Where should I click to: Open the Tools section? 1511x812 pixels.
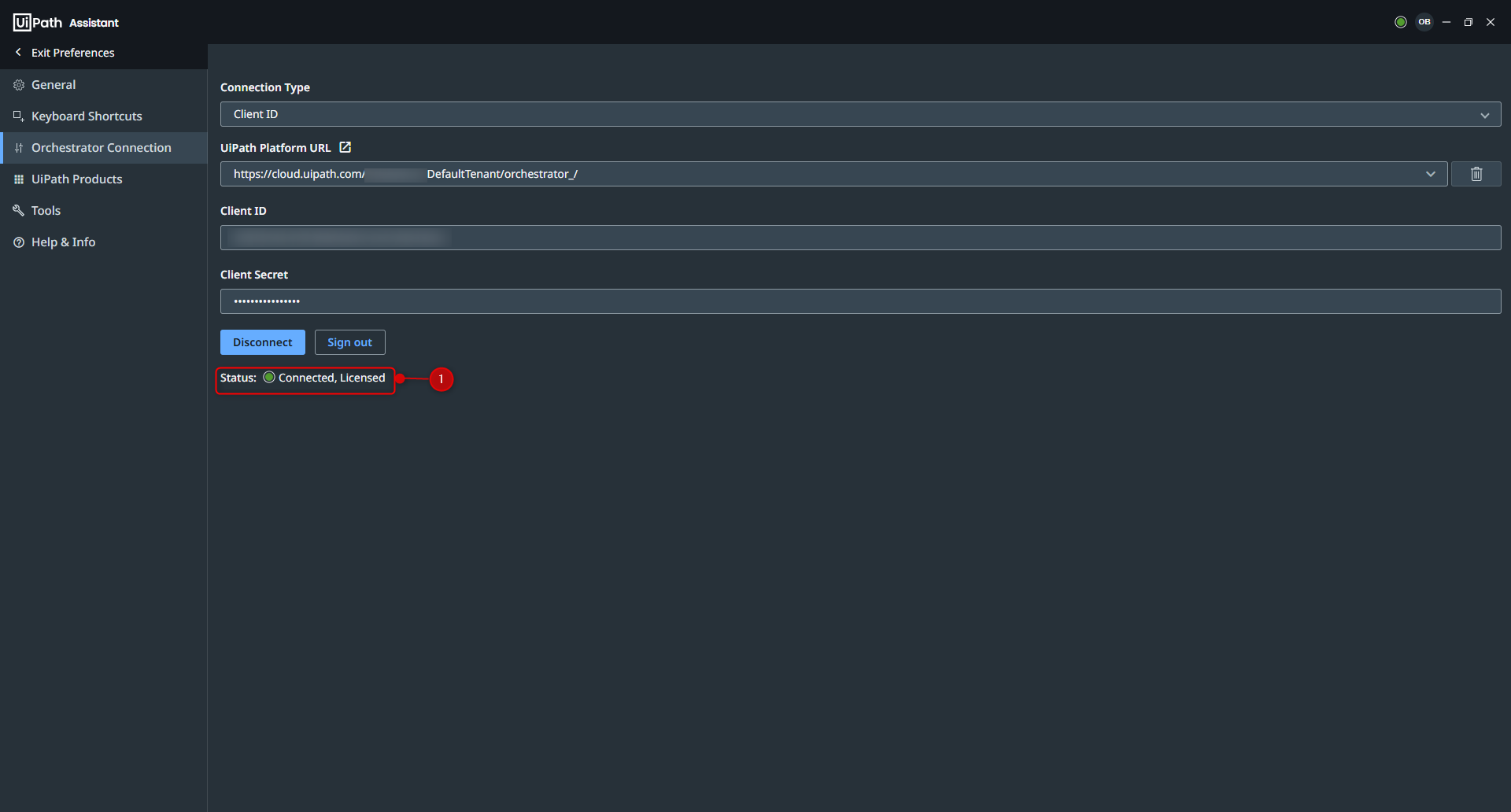pyautogui.click(x=104, y=211)
